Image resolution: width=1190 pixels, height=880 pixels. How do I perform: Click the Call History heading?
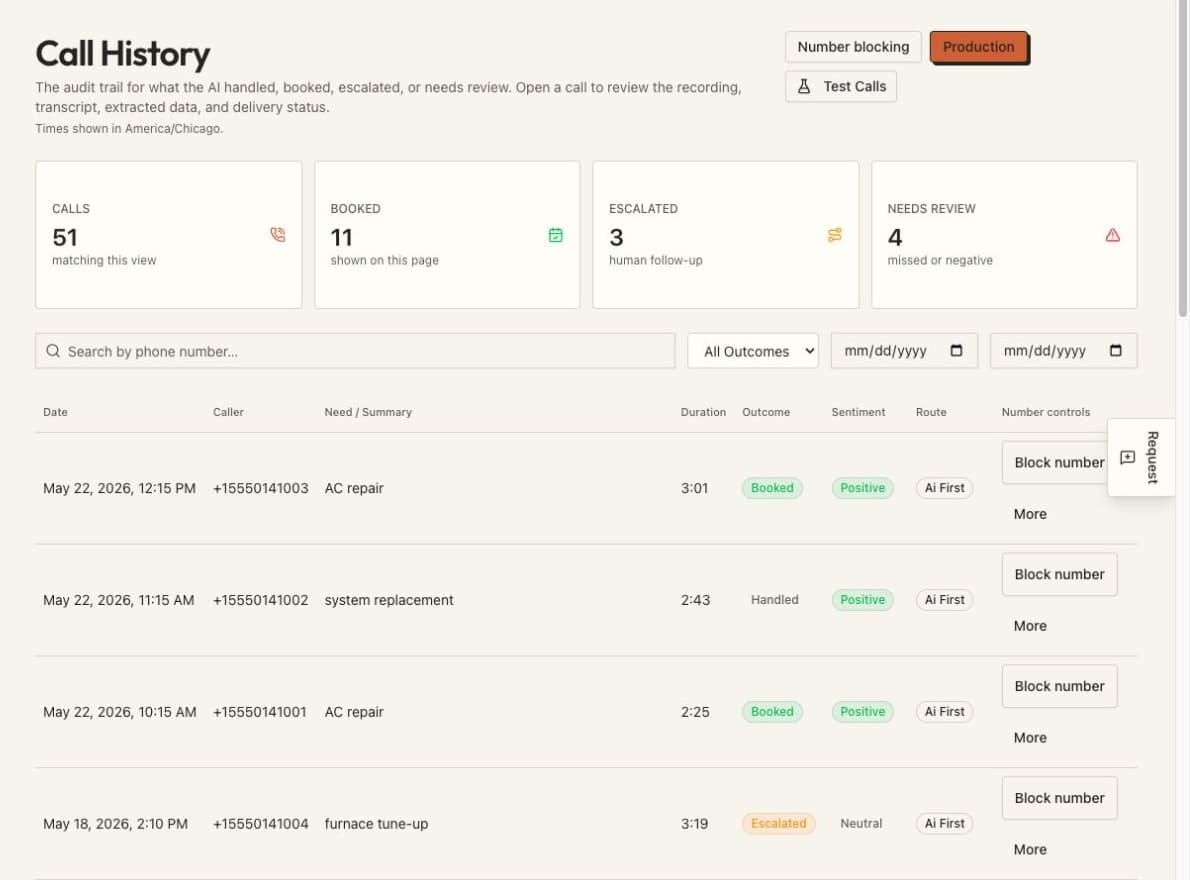coord(122,54)
